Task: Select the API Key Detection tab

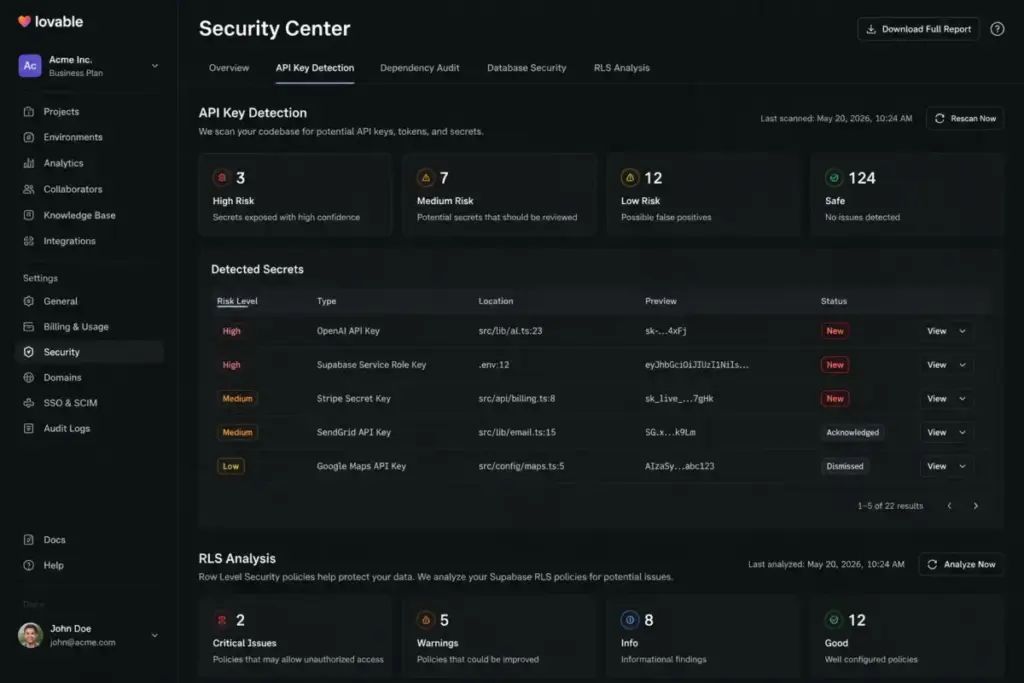Action: [315, 68]
